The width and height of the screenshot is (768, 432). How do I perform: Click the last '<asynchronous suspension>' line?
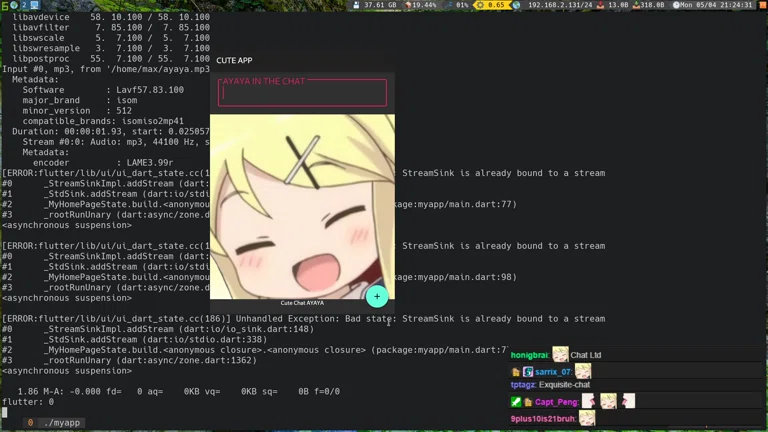coord(67,371)
